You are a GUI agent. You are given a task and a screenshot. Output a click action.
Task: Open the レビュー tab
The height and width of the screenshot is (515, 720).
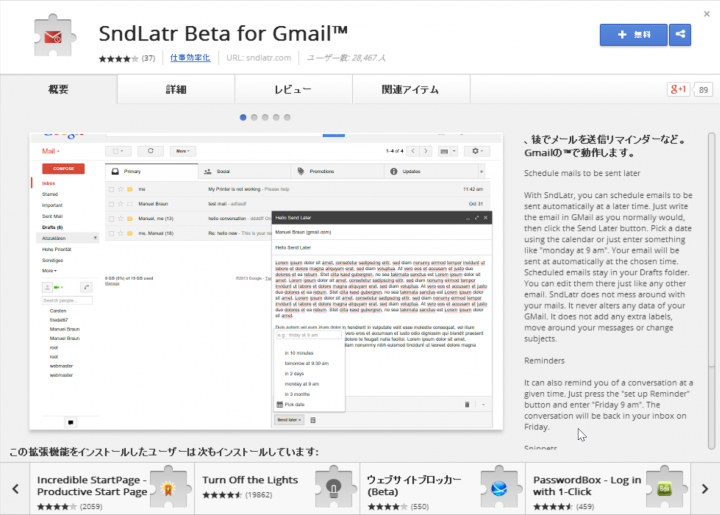point(293,90)
